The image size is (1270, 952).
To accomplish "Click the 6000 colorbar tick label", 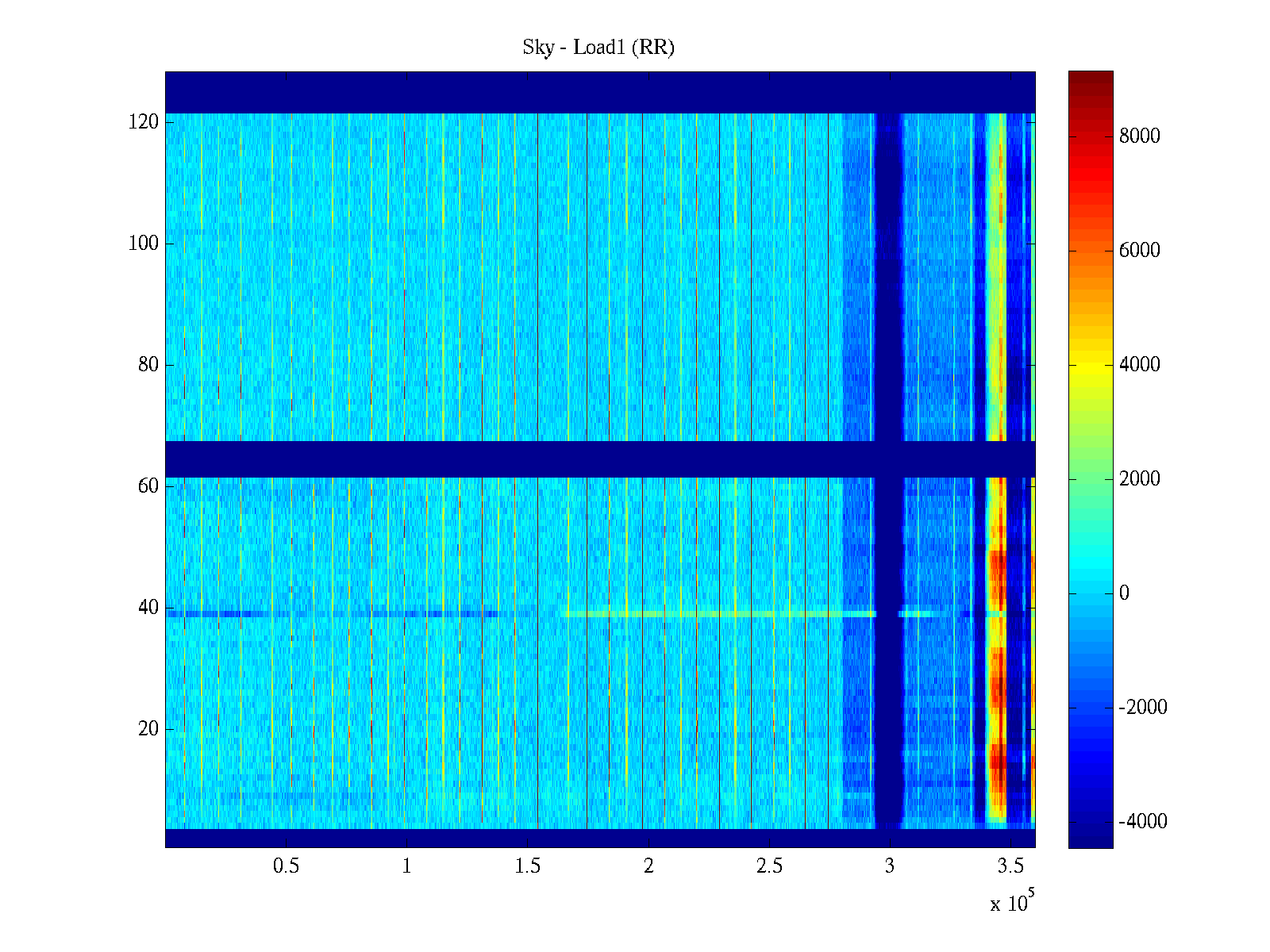I will 1139,251.
